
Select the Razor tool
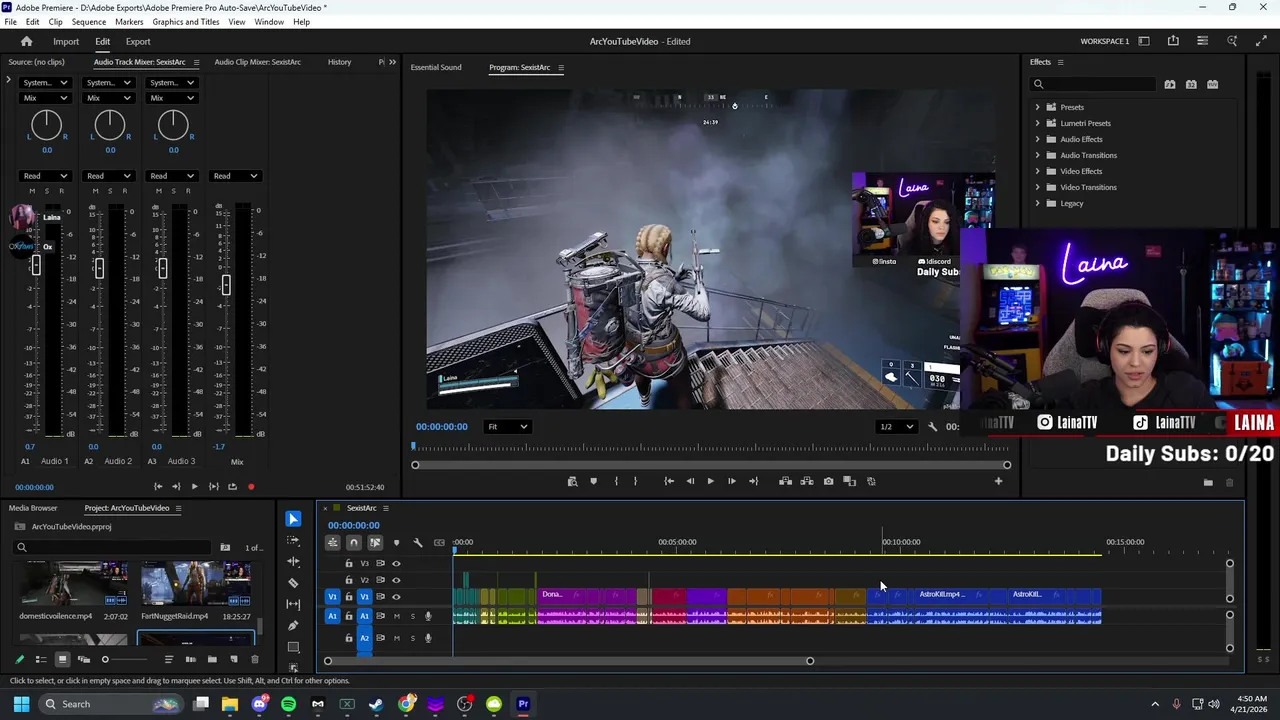click(x=293, y=583)
